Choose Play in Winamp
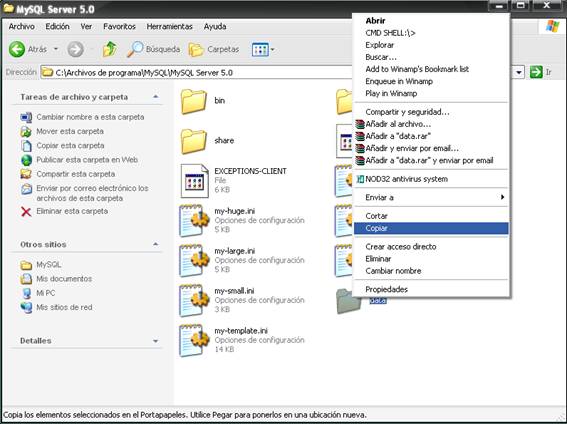This screenshot has height=424, width=567. click(x=431, y=93)
